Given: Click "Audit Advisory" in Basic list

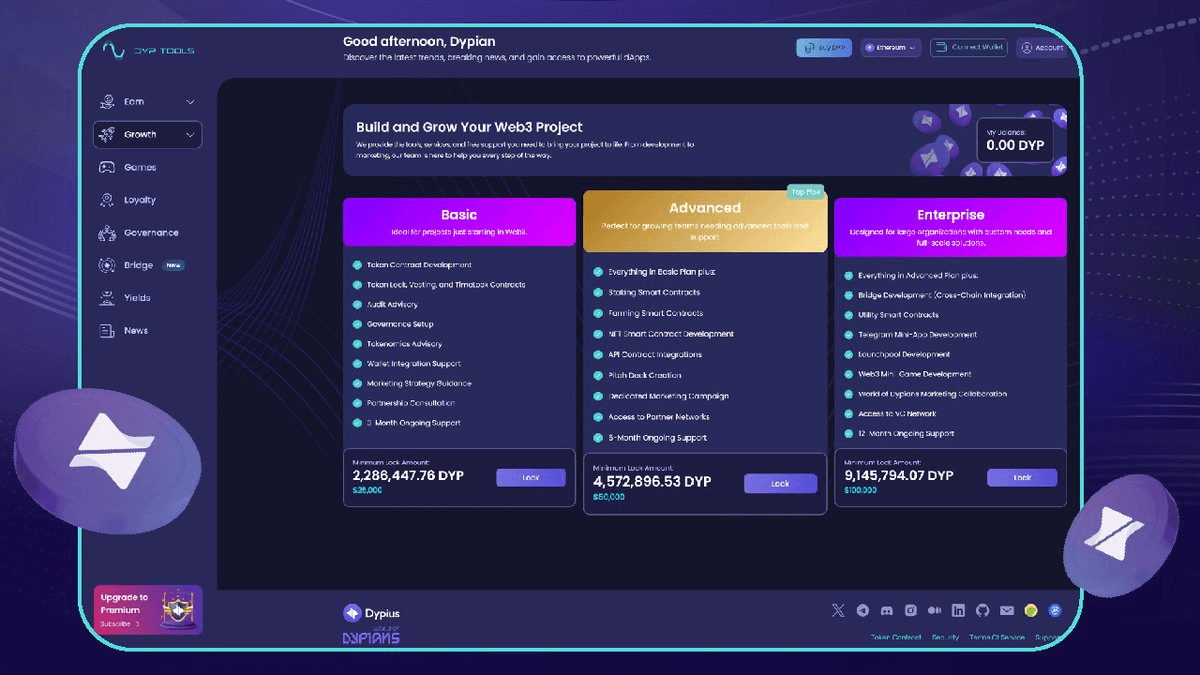Looking at the screenshot, I should (392, 305).
